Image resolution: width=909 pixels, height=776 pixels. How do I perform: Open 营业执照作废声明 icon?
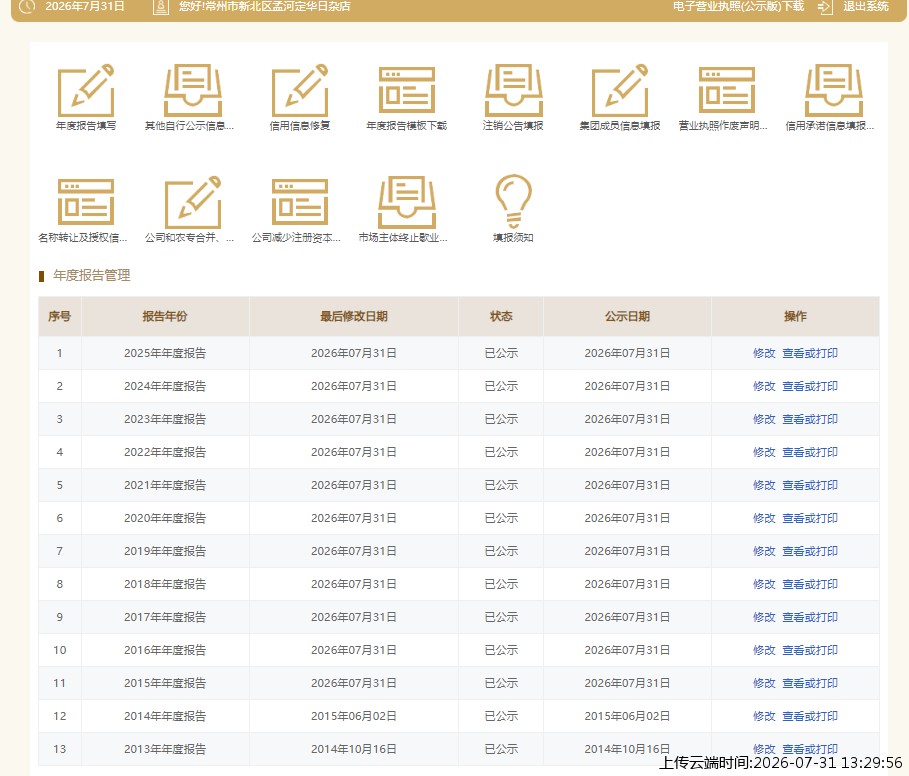pos(726,91)
